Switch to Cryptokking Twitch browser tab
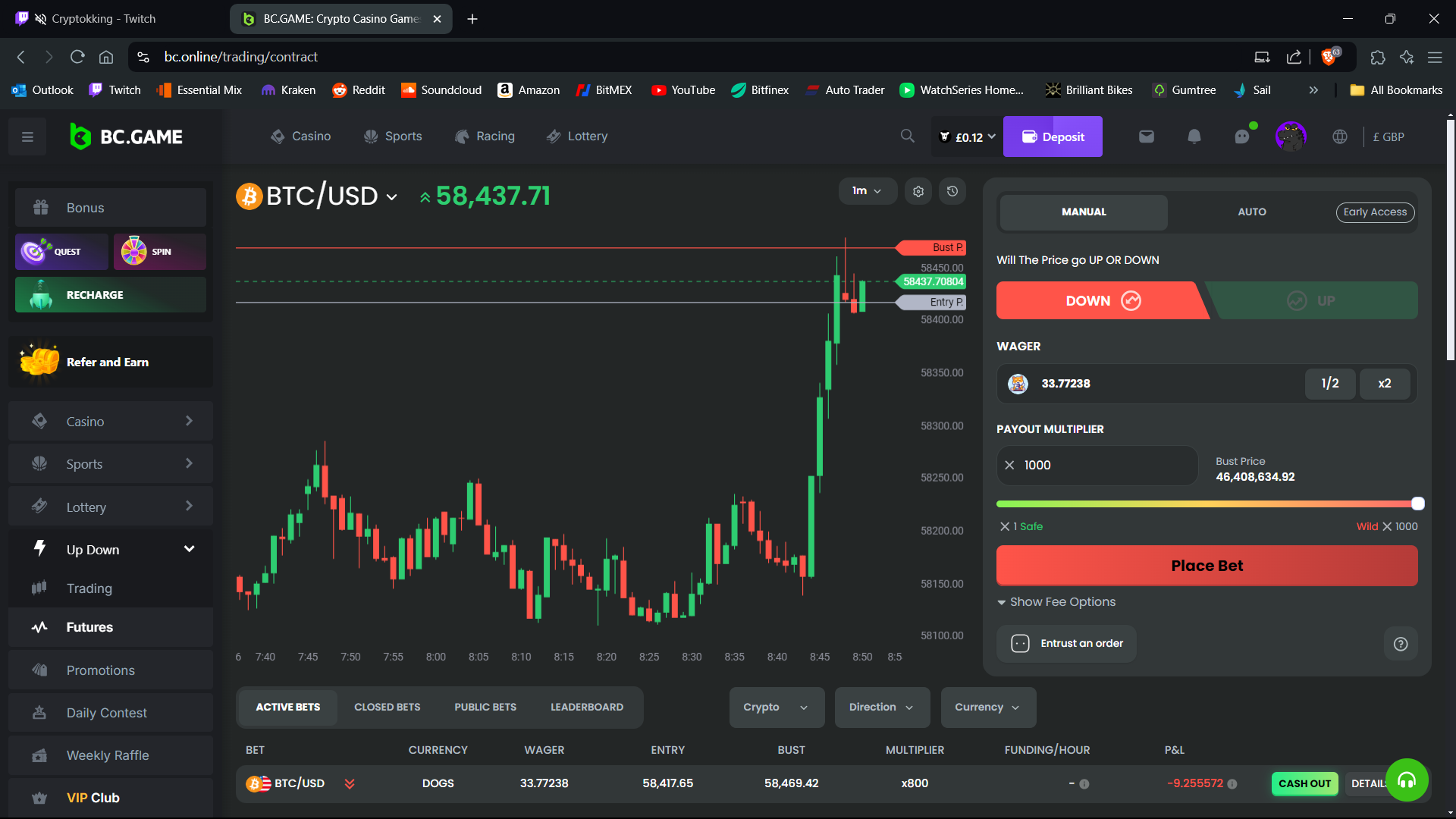The image size is (1456, 819). tap(114, 19)
